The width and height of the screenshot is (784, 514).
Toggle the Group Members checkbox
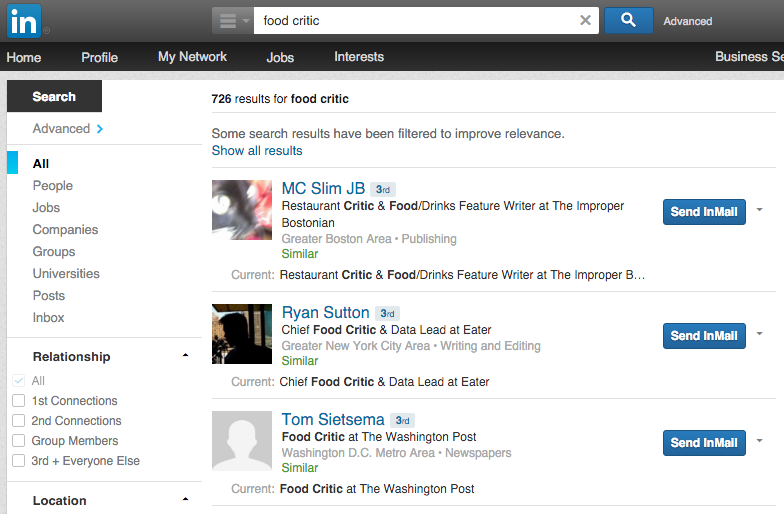click(x=19, y=441)
